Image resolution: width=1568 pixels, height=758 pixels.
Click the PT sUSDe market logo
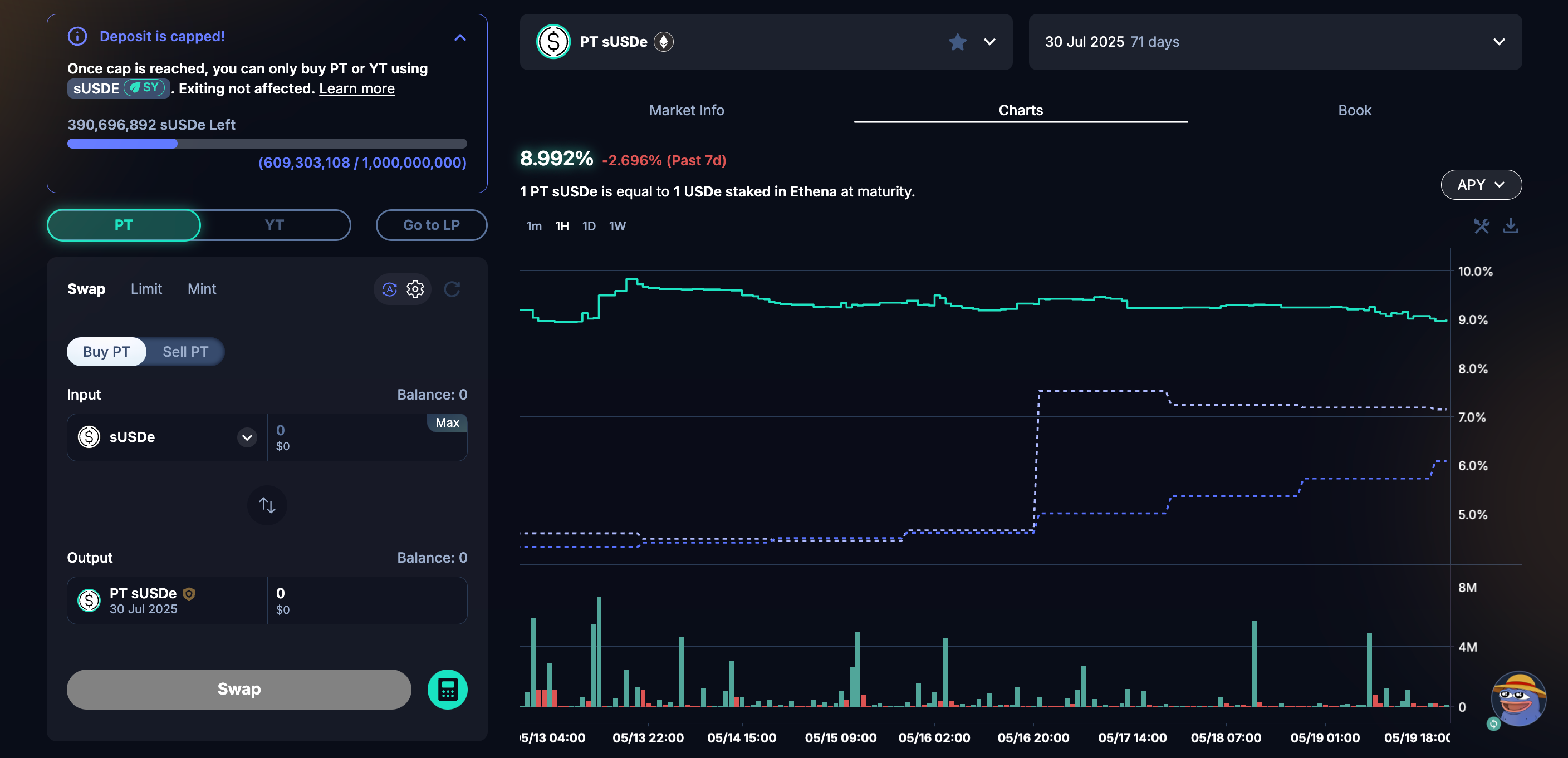[x=553, y=42]
